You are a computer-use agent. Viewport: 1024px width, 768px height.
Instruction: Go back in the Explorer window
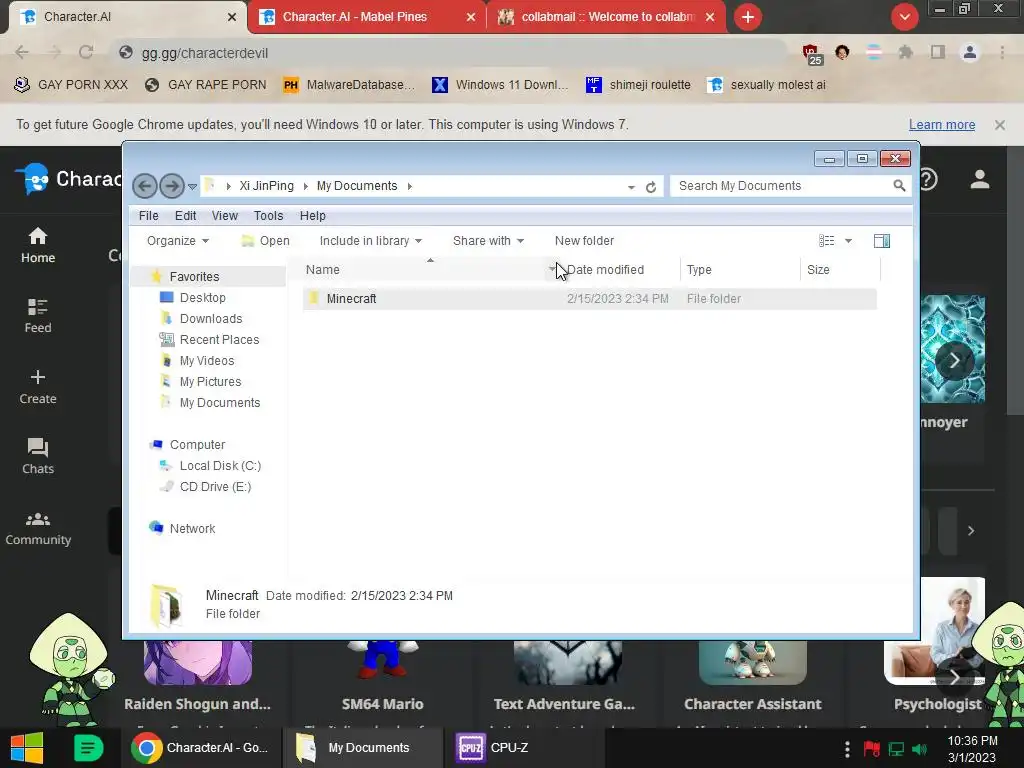click(144, 186)
